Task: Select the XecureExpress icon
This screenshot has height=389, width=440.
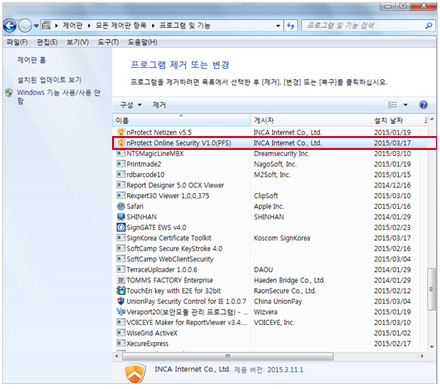Action: click(x=121, y=343)
